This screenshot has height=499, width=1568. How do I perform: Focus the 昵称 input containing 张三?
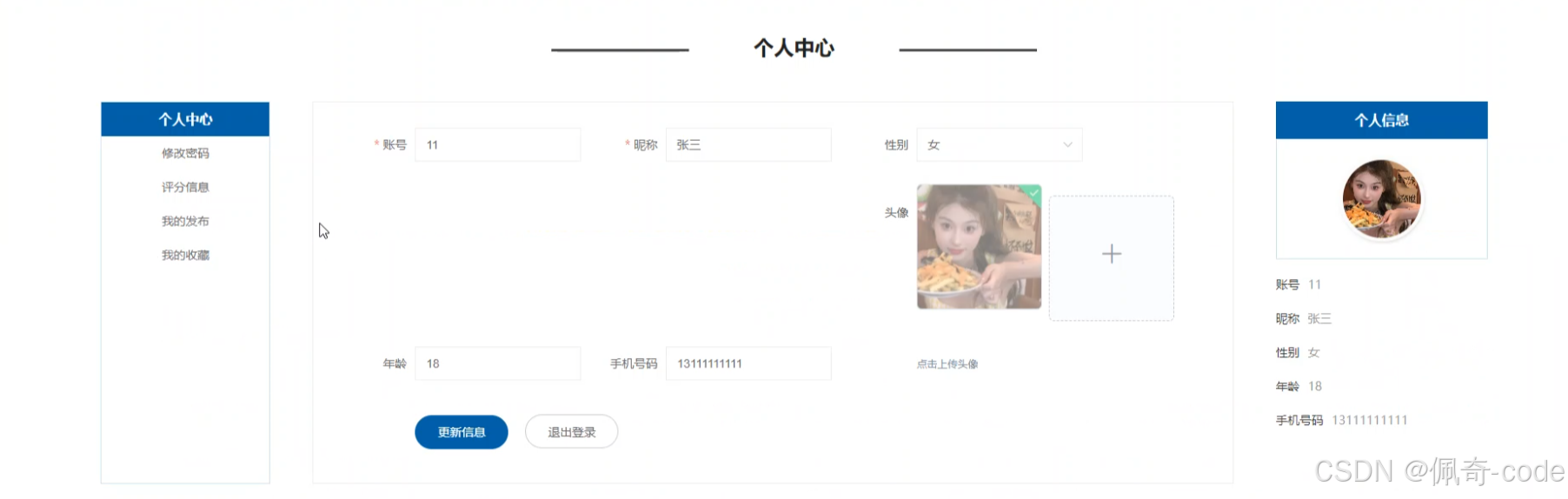tap(748, 145)
